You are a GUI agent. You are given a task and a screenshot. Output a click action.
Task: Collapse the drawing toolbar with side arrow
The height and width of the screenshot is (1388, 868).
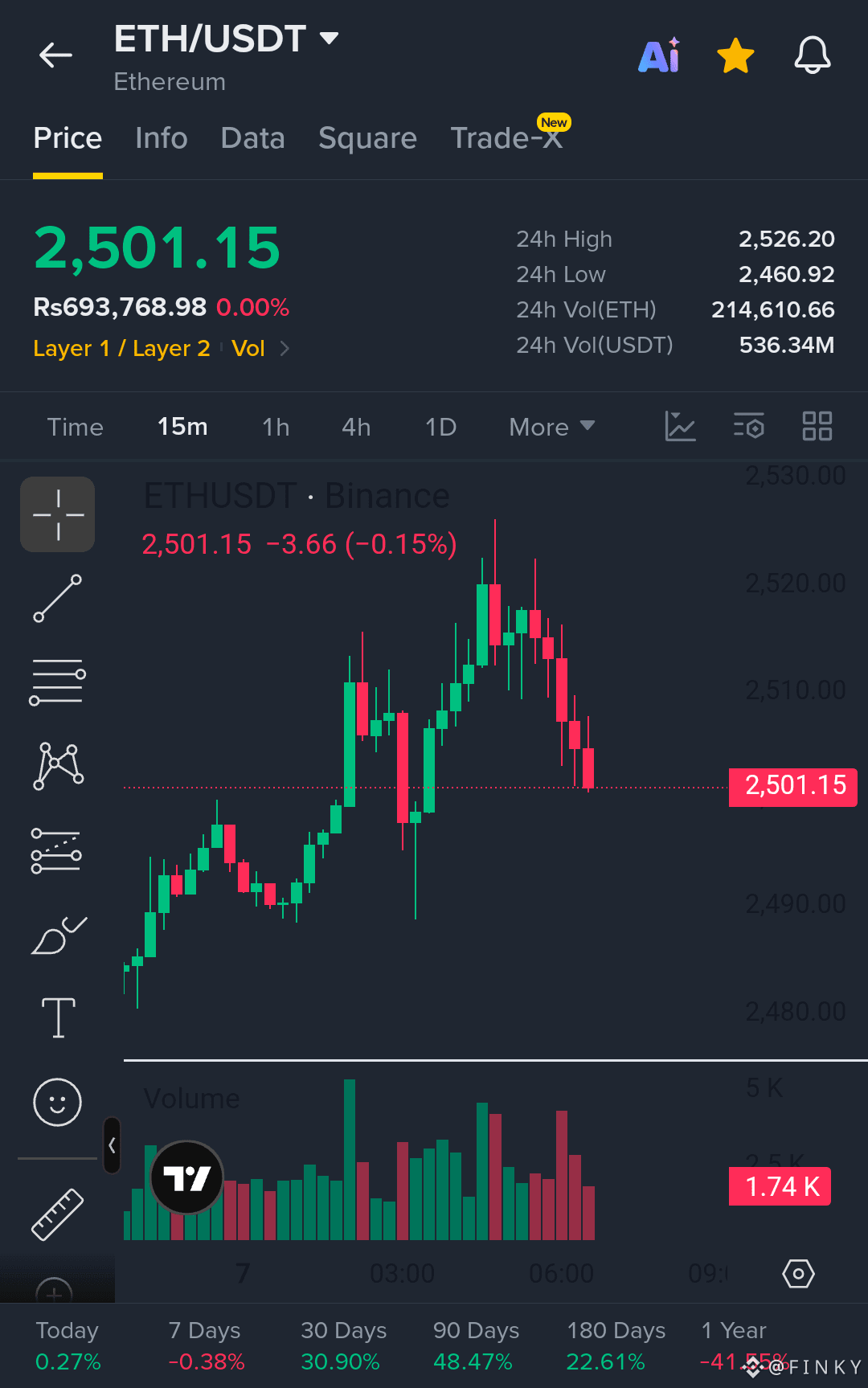112,1145
